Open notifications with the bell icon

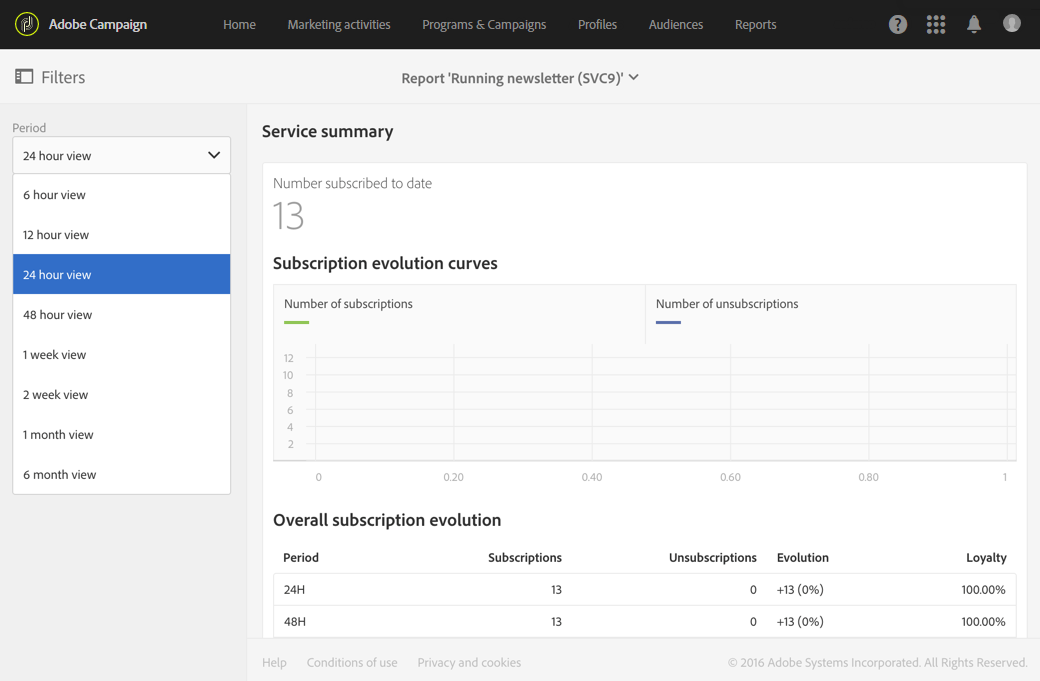point(973,24)
